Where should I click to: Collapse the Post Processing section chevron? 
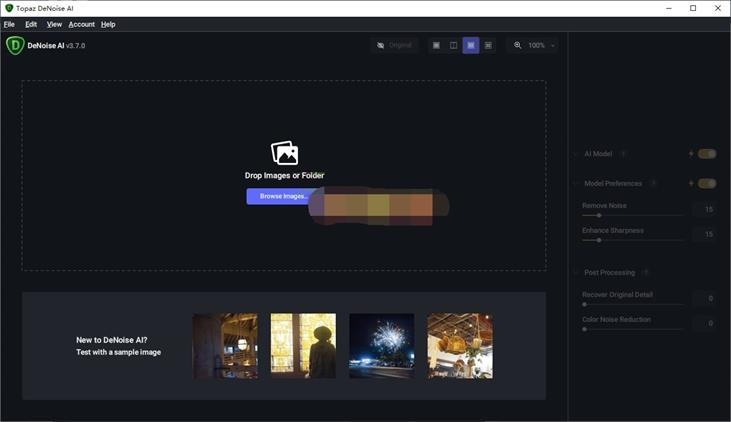tap(577, 273)
